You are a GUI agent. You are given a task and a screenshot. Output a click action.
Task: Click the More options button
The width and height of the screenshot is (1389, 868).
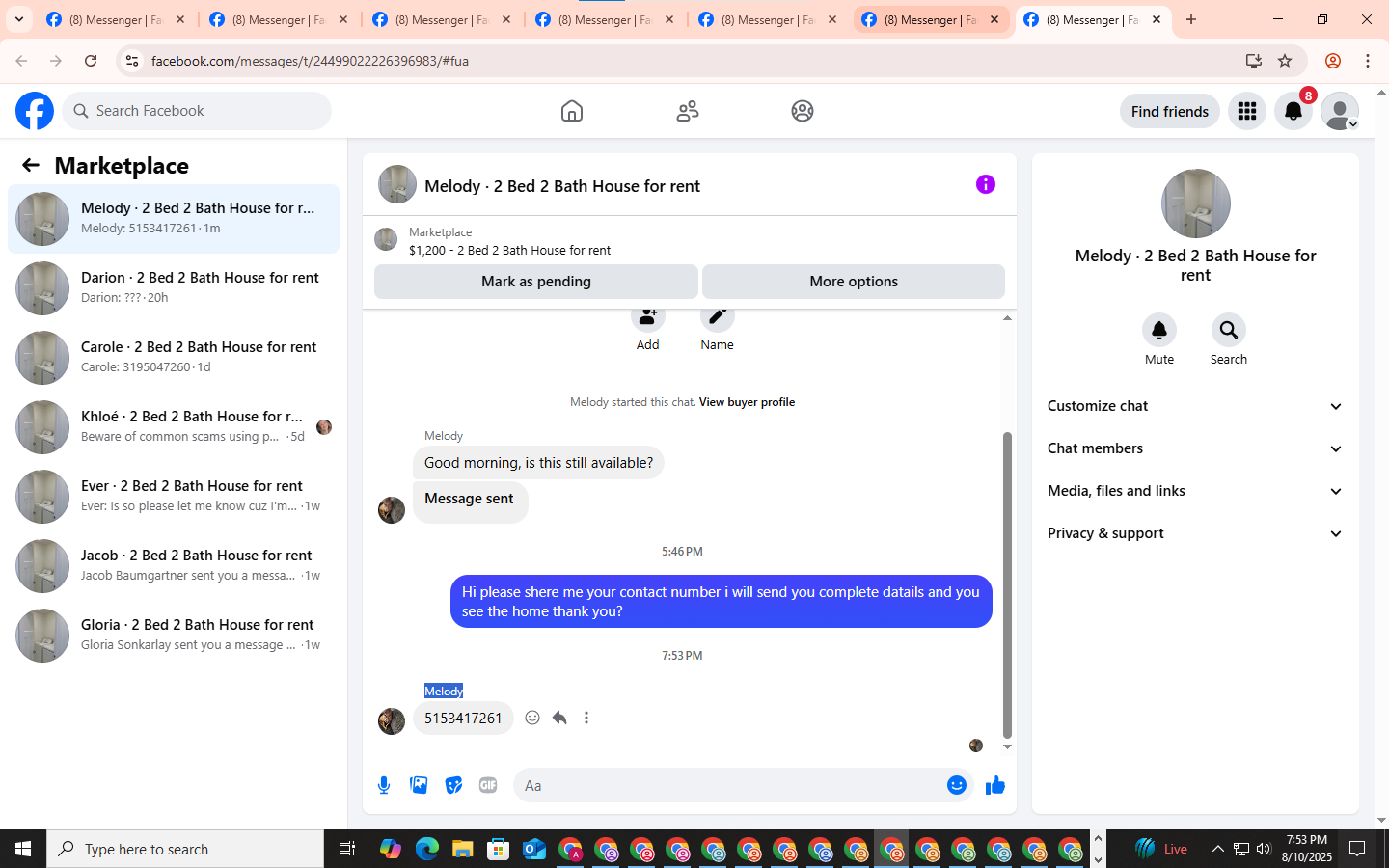pos(854,282)
